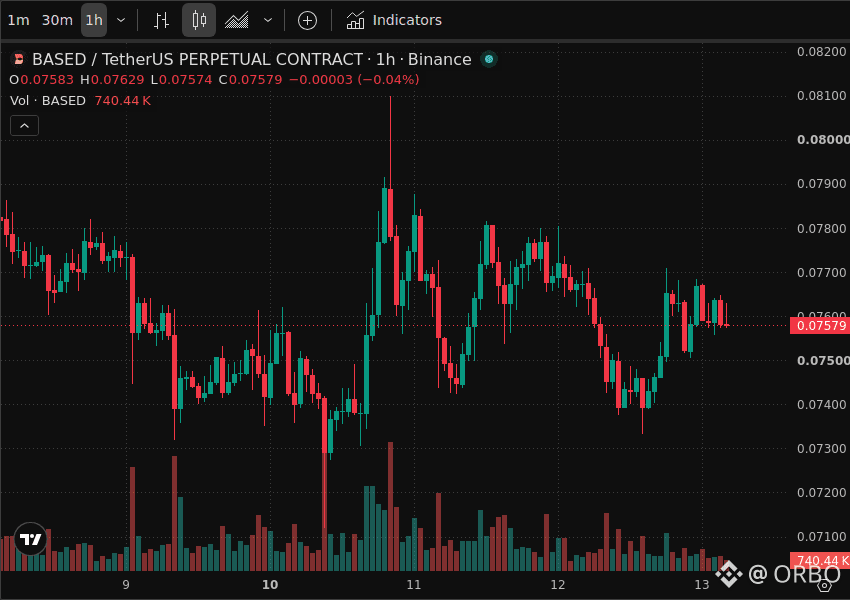Click date label 13 on time axis
Screen dimensions: 850x600
(702, 585)
